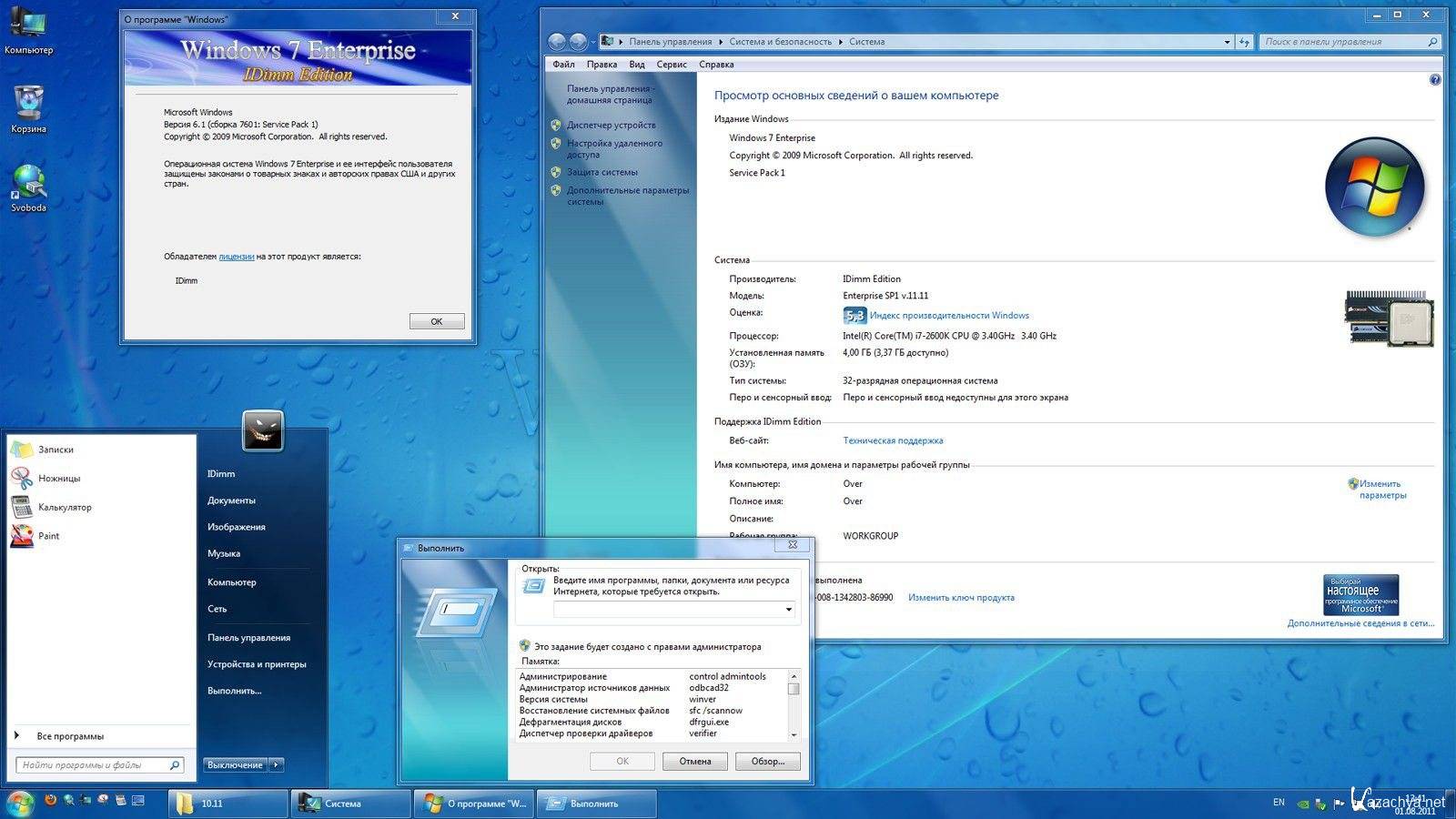The image size is (1456, 819).
Task: Switch to the Система taskbar button
Action: (x=351, y=804)
